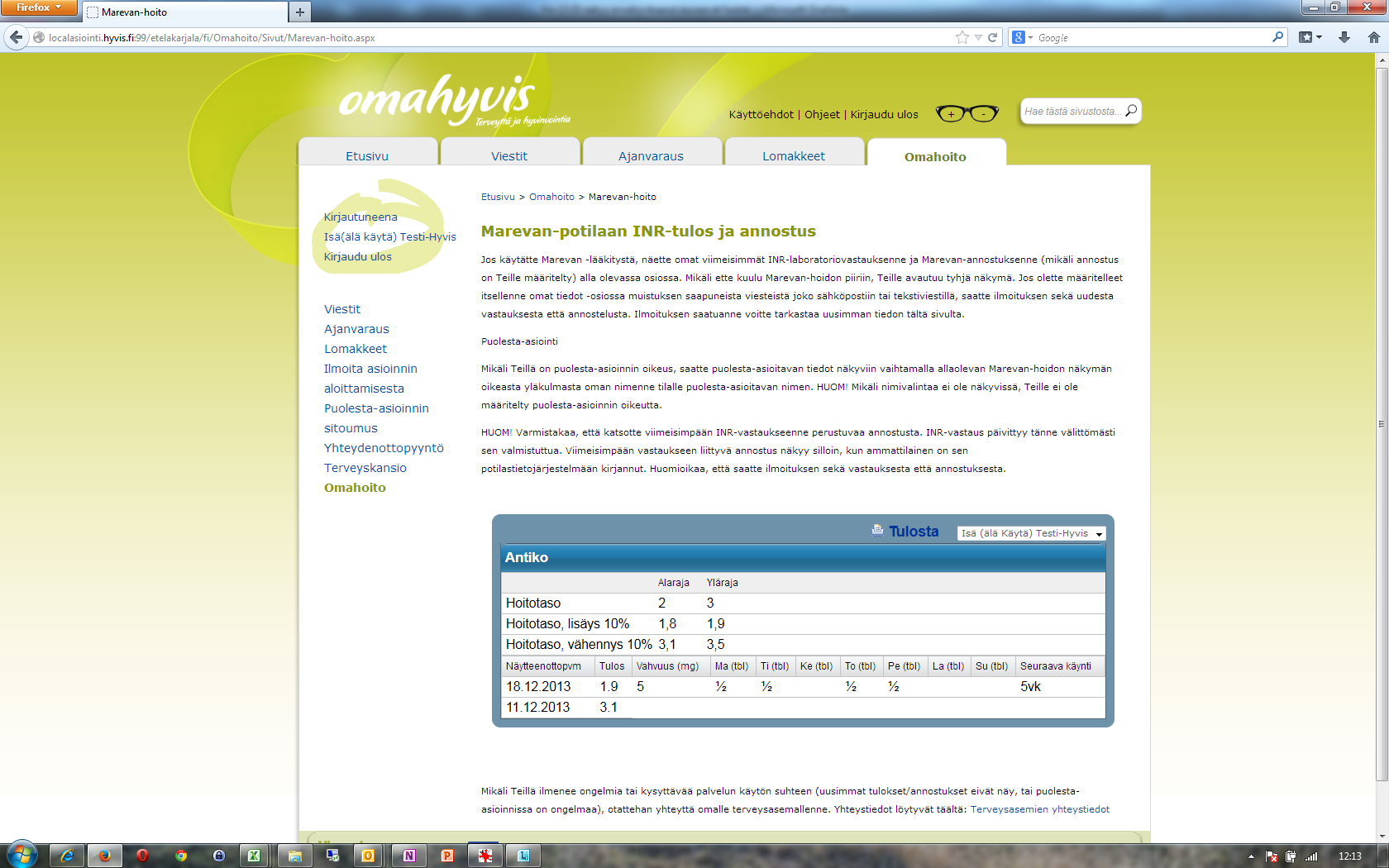This screenshot has height=868, width=1389.
Task: Click the Tulosta print link
Action: pos(914,532)
